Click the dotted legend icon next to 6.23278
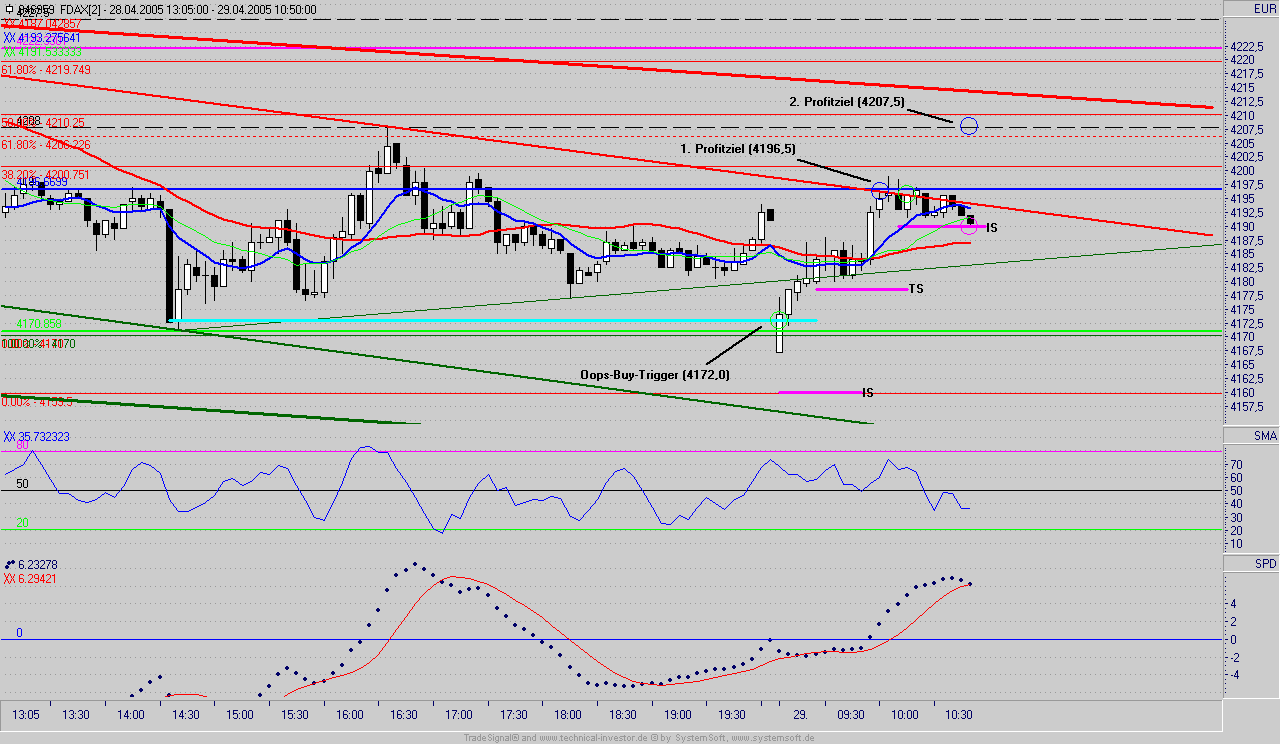This screenshot has width=1280, height=744. [x=9, y=564]
